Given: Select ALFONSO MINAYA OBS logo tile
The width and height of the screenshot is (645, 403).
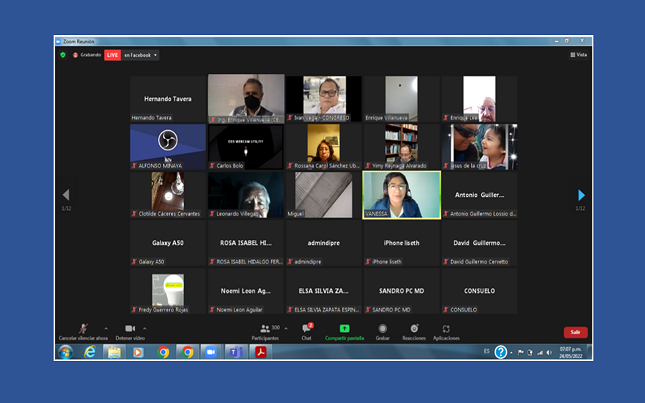Looking at the screenshot, I should click(168, 147).
